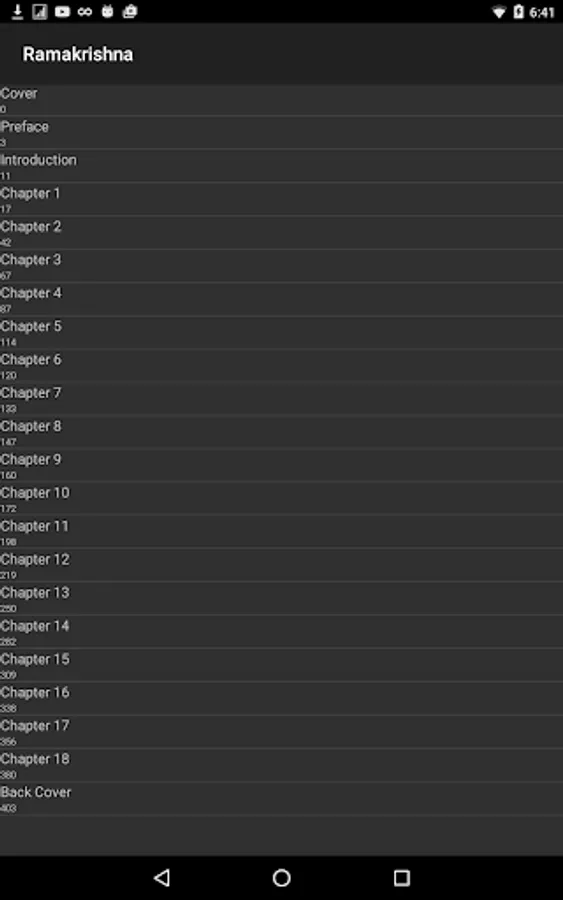563x900 pixels.
Task: Open the recent apps square button
Action: (402, 877)
